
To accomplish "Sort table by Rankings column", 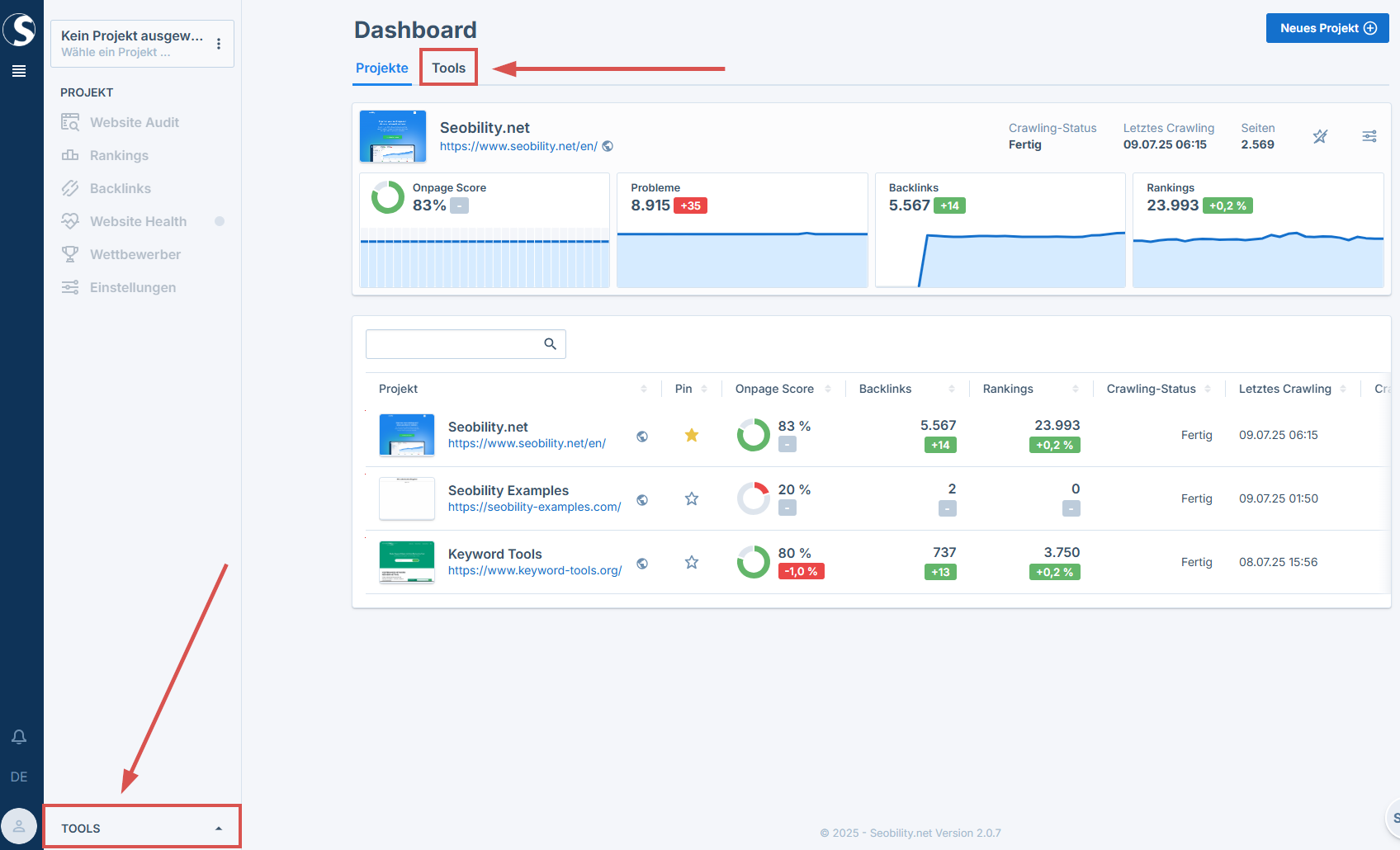I will [1076, 389].
